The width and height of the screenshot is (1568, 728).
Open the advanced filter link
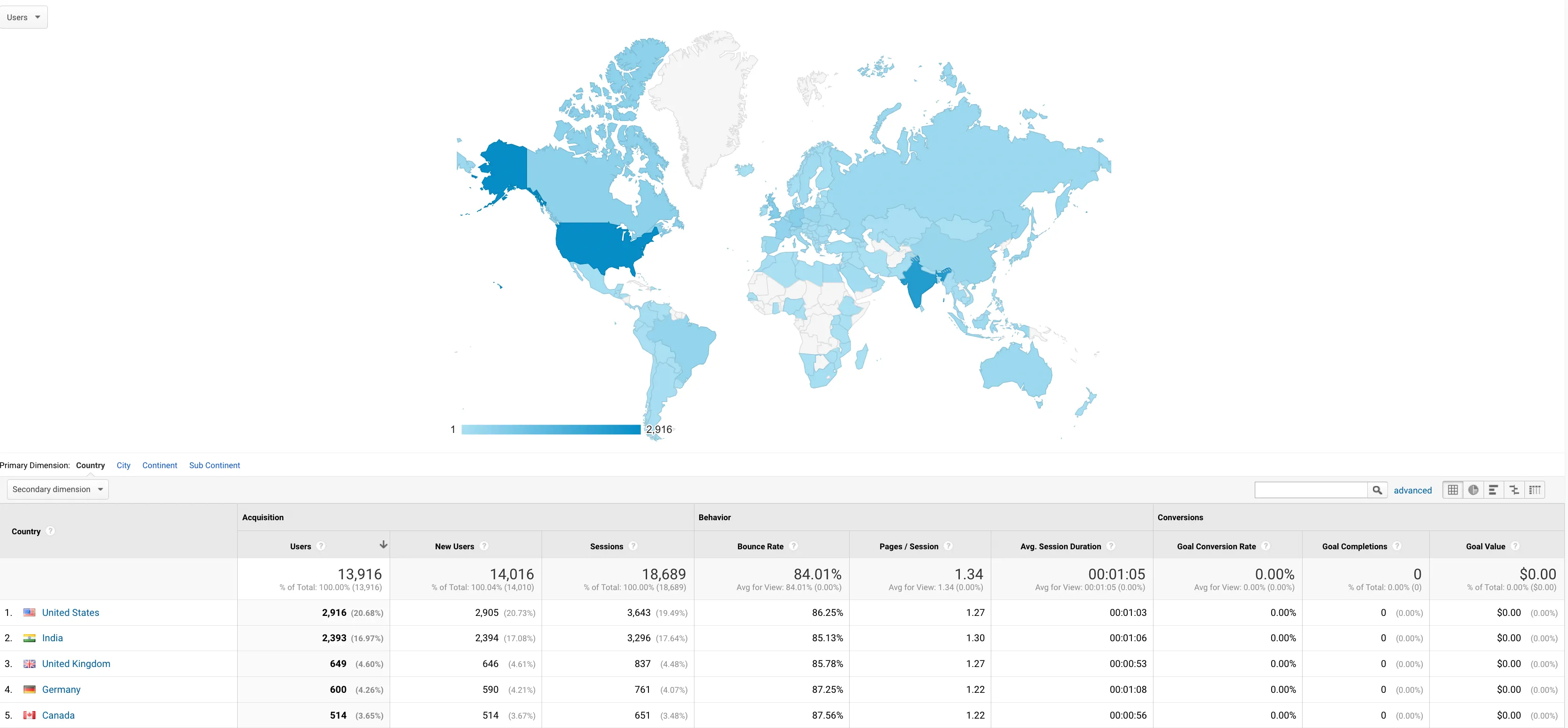[x=1412, y=490]
